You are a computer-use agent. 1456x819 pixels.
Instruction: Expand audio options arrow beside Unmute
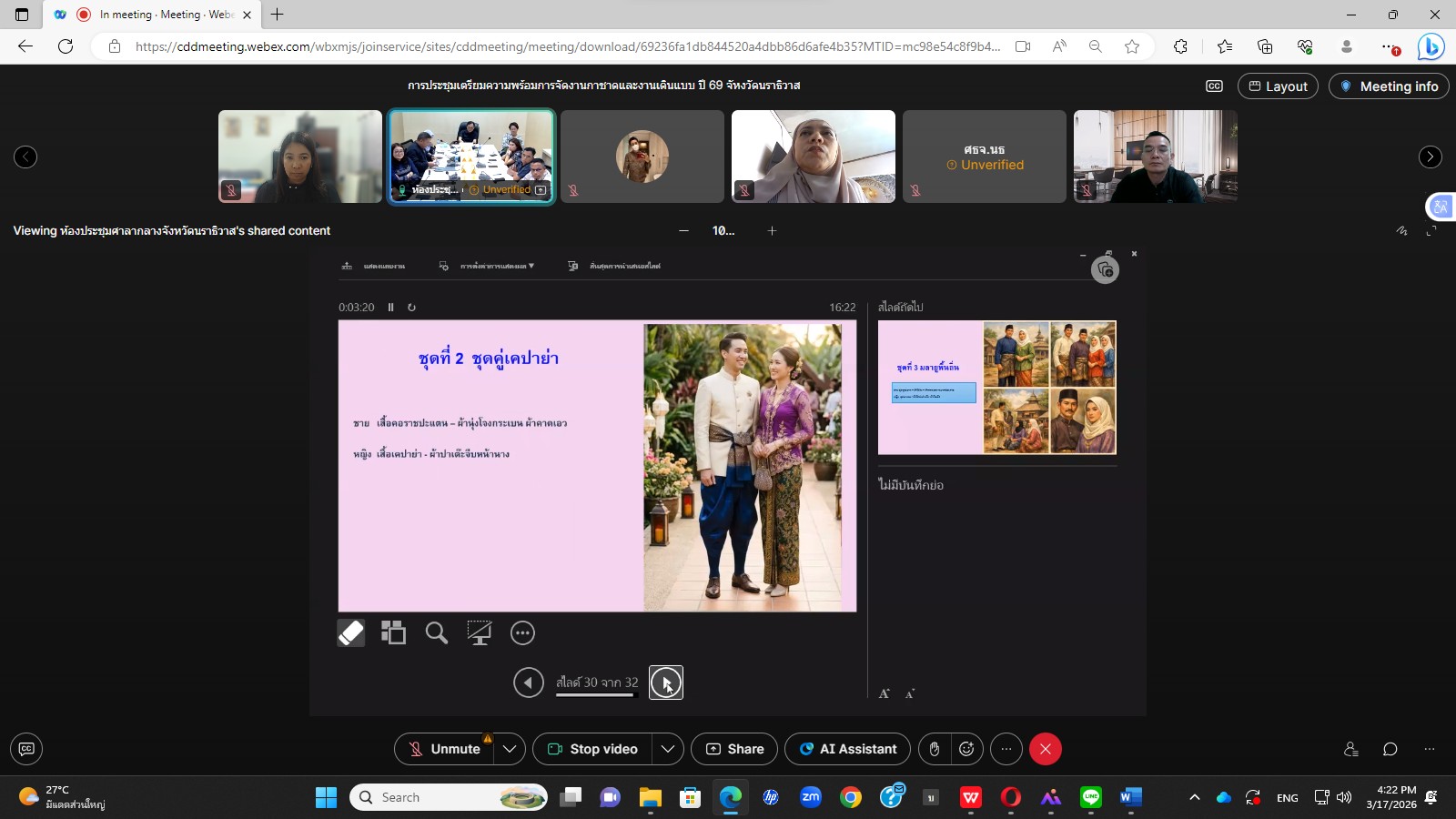pyautogui.click(x=510, y=749)
